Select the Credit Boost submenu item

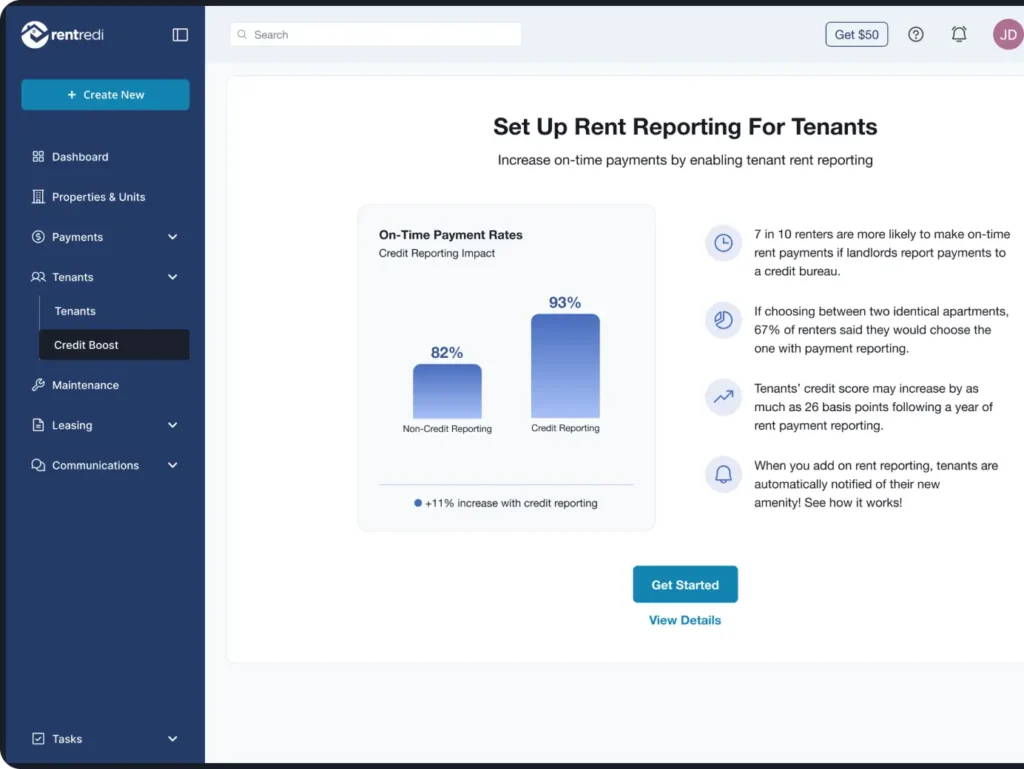[87, 345]
